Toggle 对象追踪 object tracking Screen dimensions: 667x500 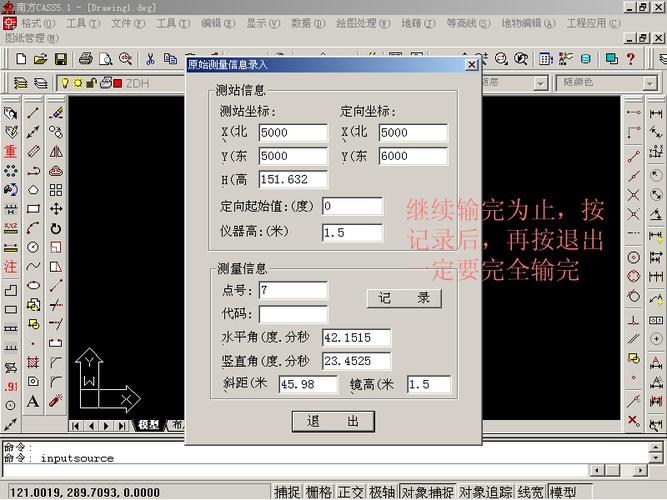click(485, 492)
